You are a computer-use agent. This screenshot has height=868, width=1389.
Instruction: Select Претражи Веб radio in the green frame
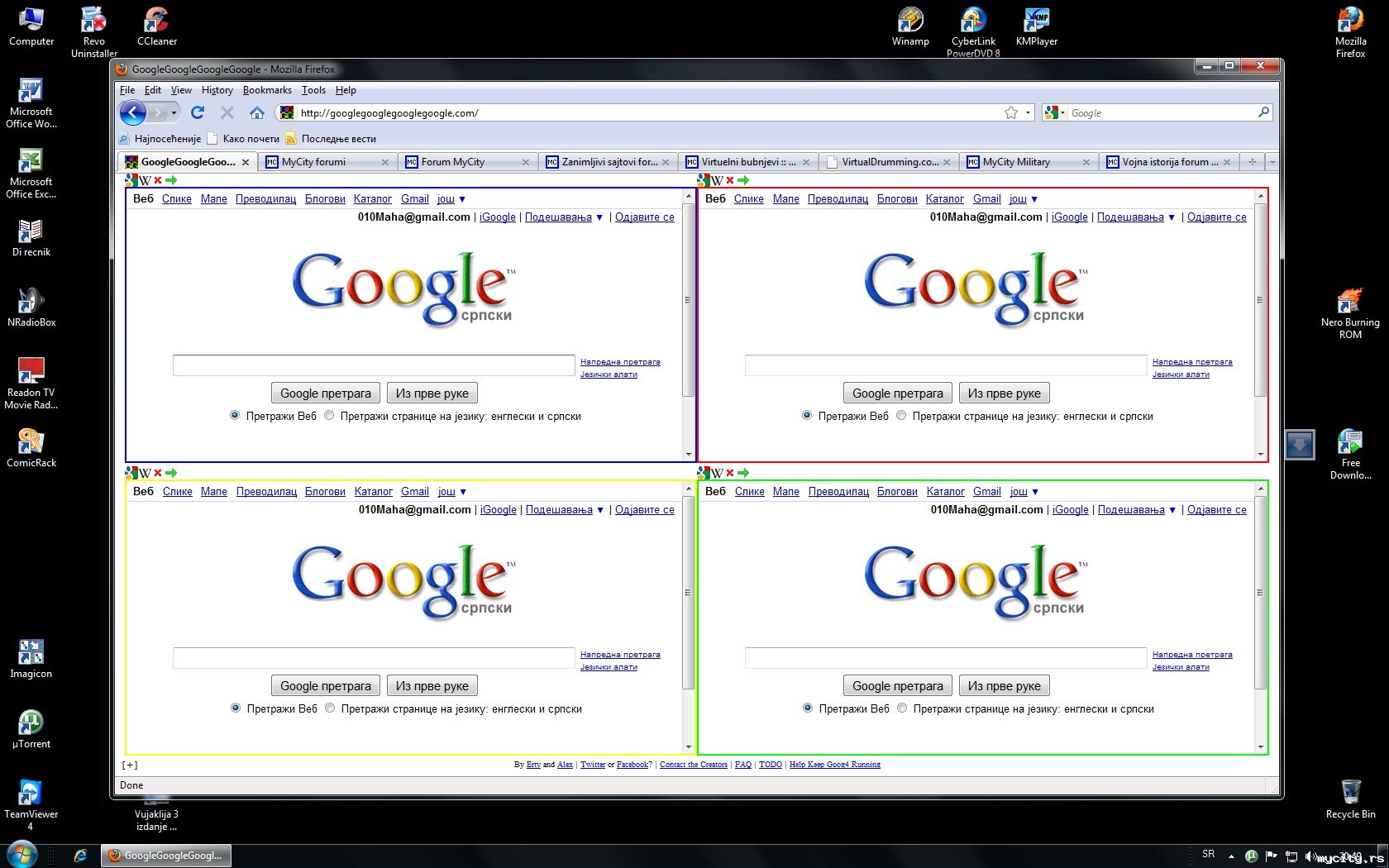click(x=808, y=708)
